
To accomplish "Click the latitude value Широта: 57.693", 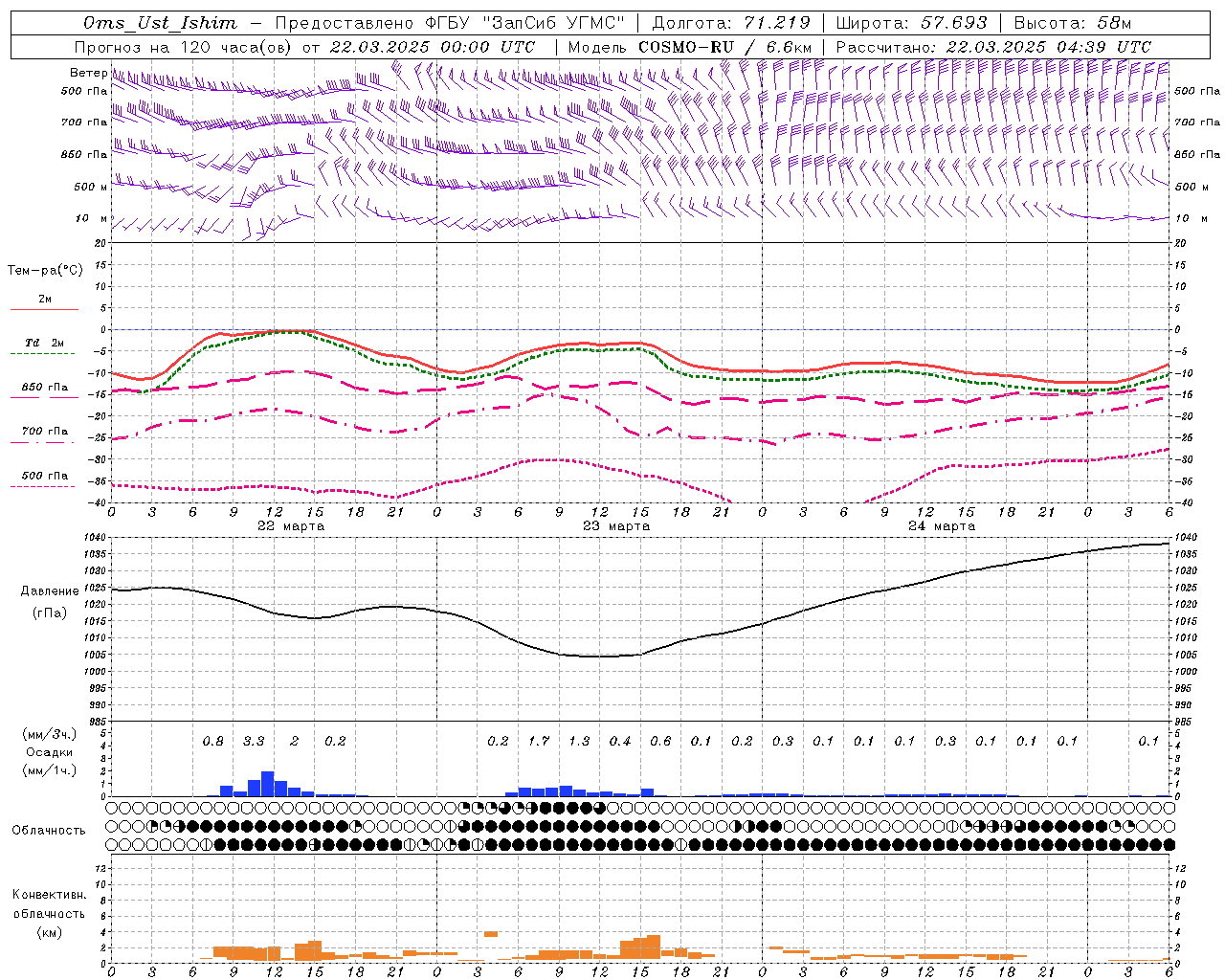I will pos(911,23).
